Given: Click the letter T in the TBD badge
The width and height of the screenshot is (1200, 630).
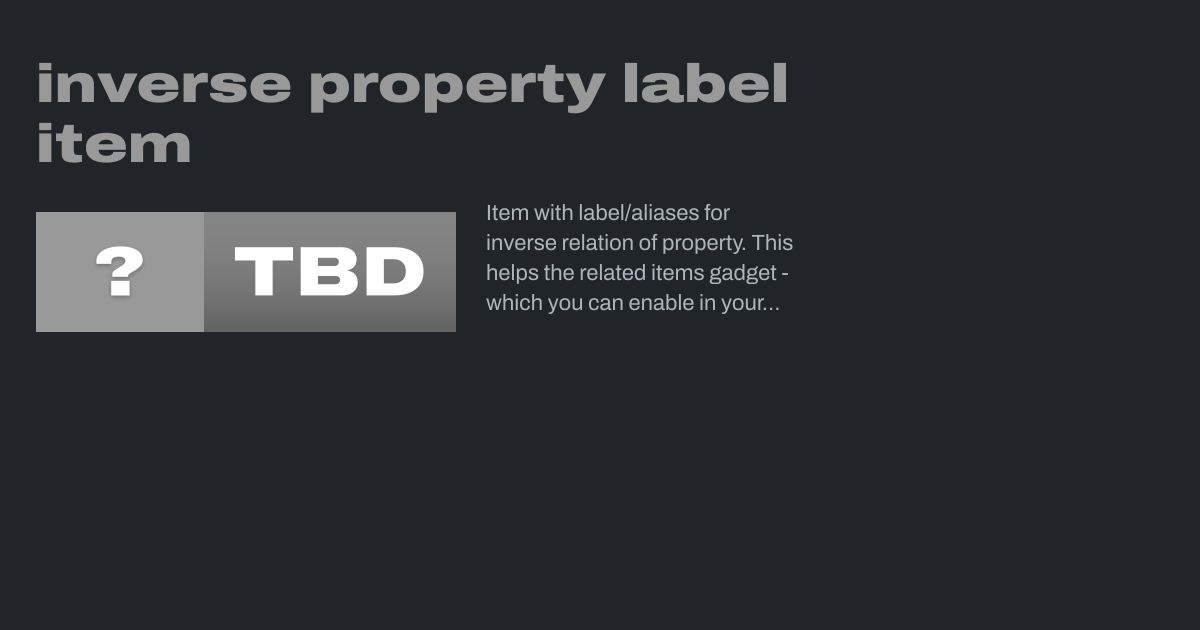Looking at the screenshot, I should click(263, 272).
